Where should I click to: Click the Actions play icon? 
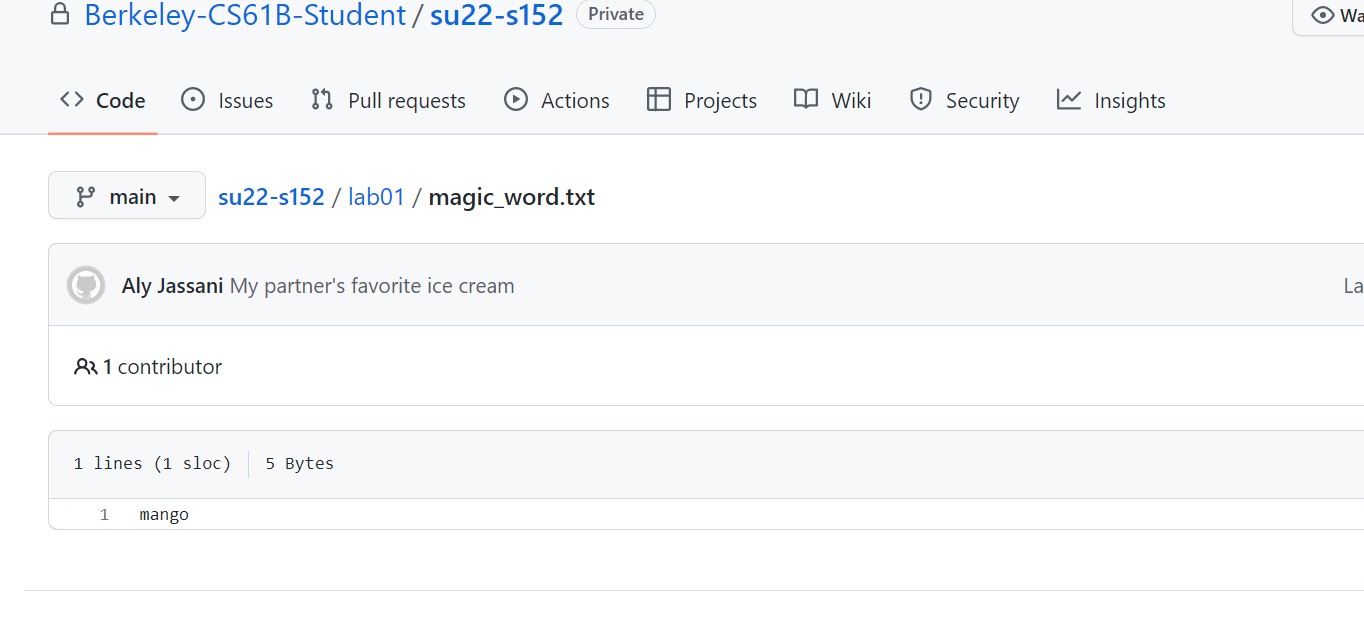point(516,100)
